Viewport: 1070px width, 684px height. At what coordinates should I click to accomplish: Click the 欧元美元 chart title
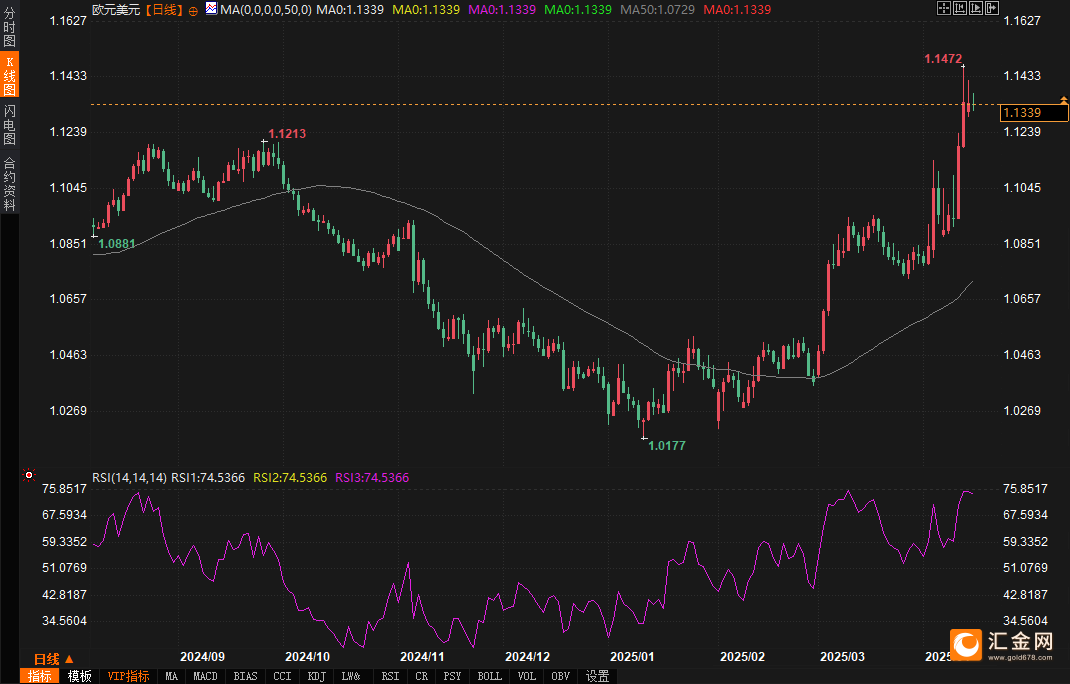click(x=116, y=10)
